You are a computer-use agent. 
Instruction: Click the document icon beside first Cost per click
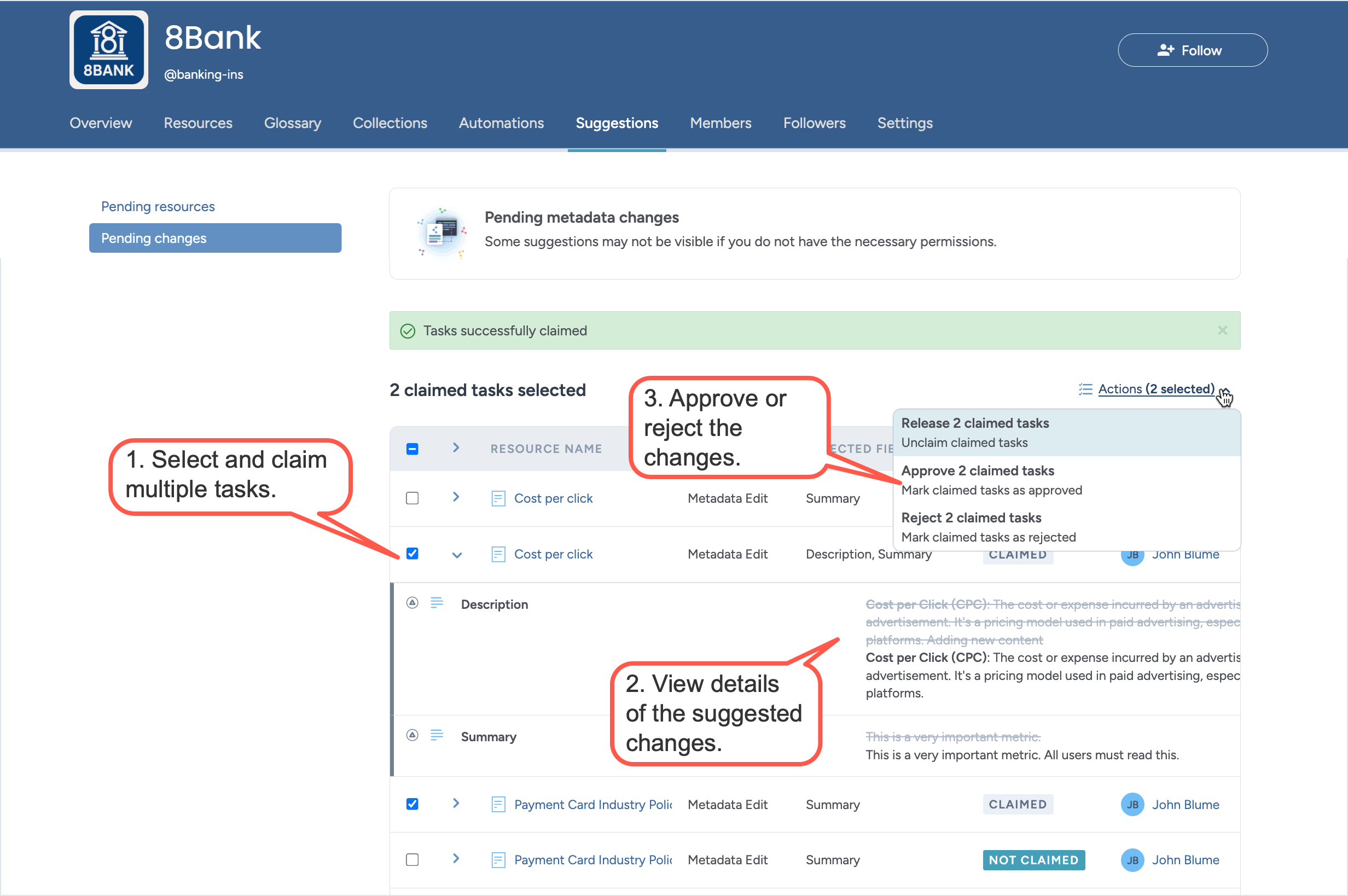(x=498, y=498)
